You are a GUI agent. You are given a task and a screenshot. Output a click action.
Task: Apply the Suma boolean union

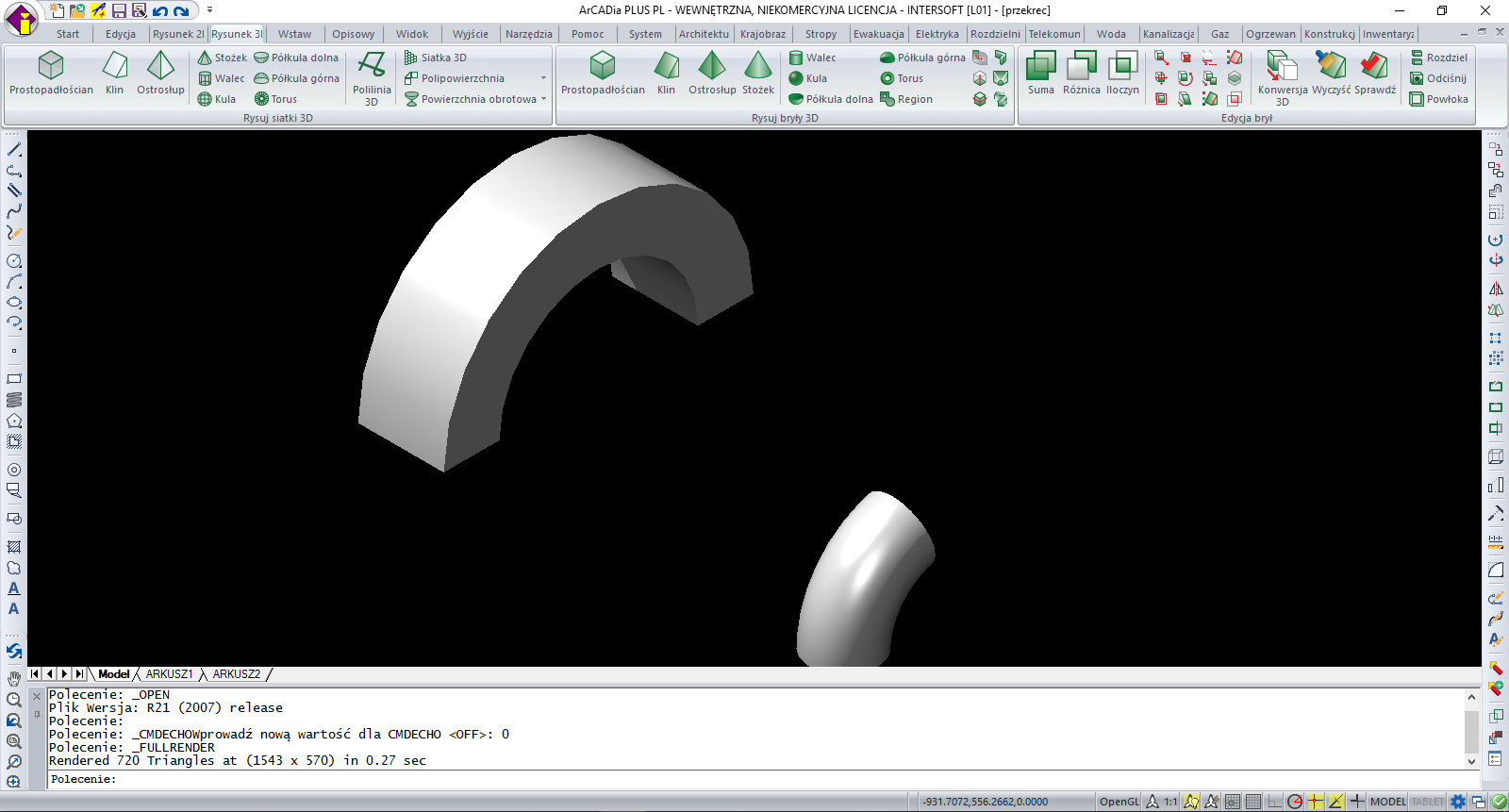pos(1041,73)
